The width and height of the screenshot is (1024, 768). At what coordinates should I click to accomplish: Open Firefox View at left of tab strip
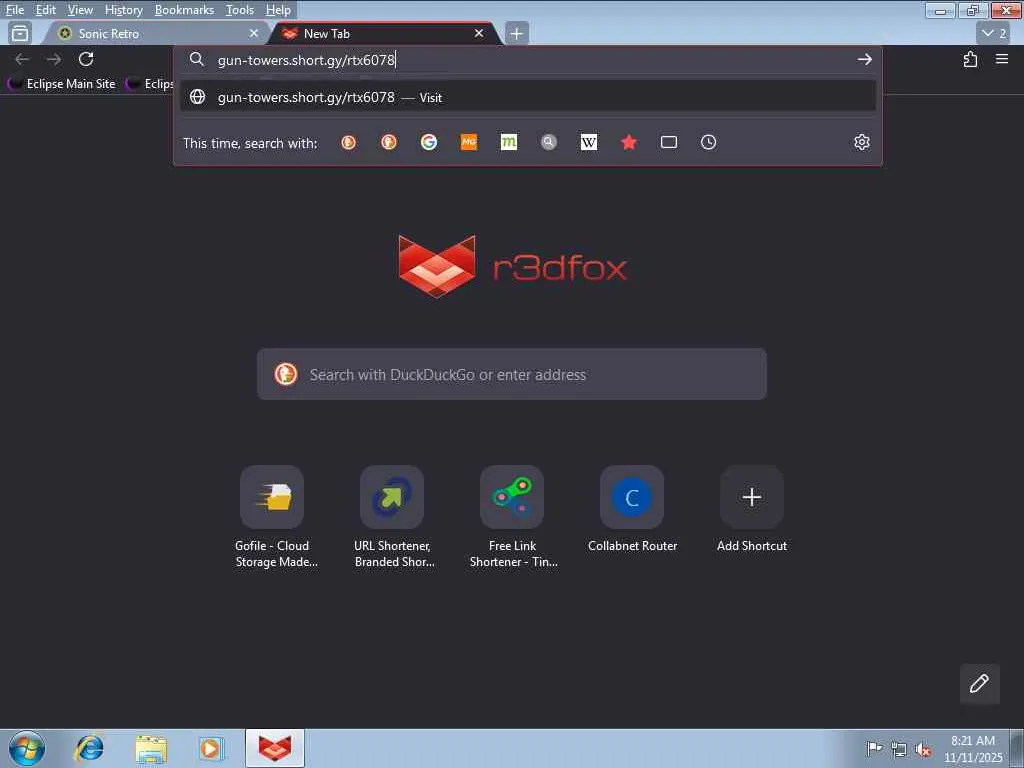tap(20, 33)
